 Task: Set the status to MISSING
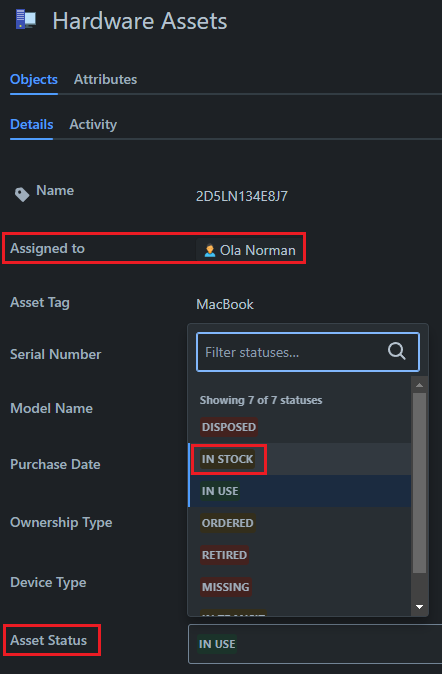[225, 587]
